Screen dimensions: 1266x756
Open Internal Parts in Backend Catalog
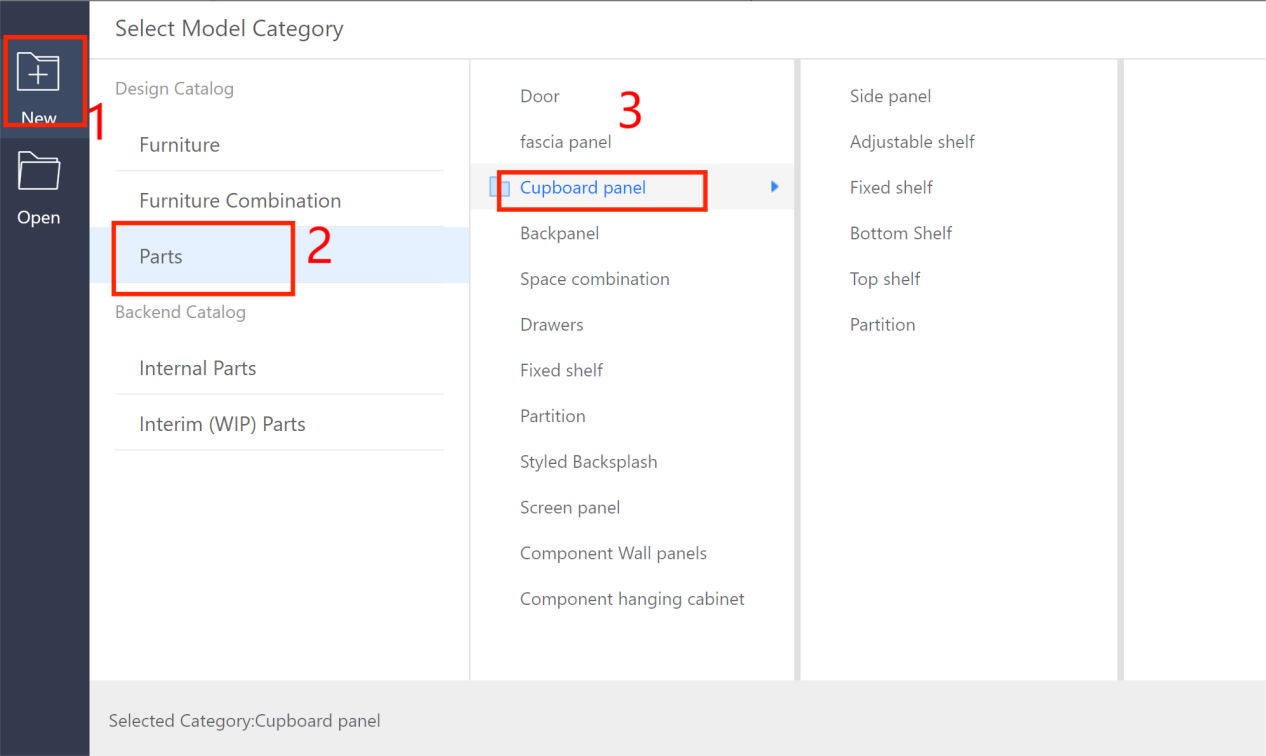(198, 369)
